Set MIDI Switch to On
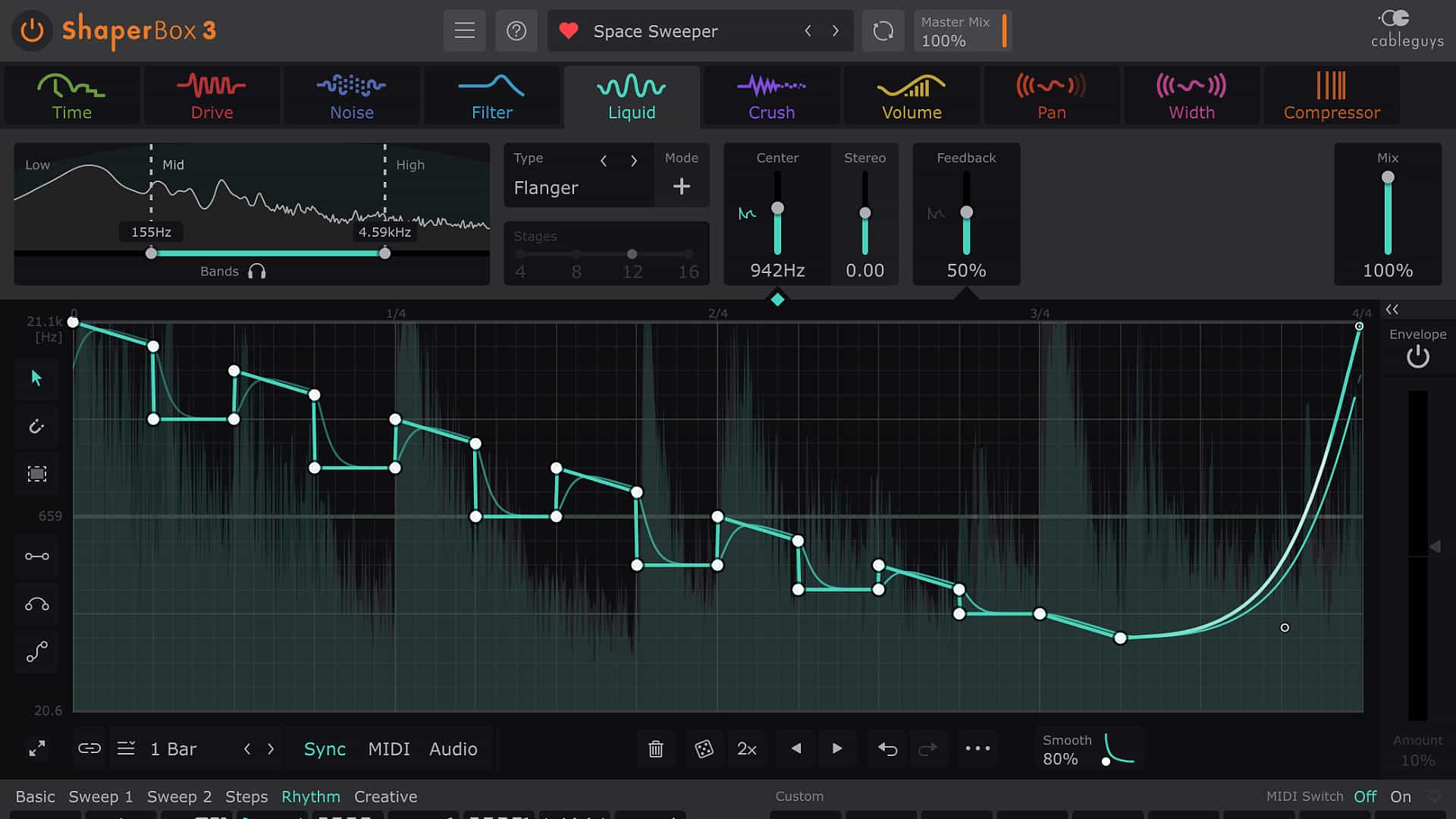The width and height of the screenshot is (1456, 819). point(1400,796)
